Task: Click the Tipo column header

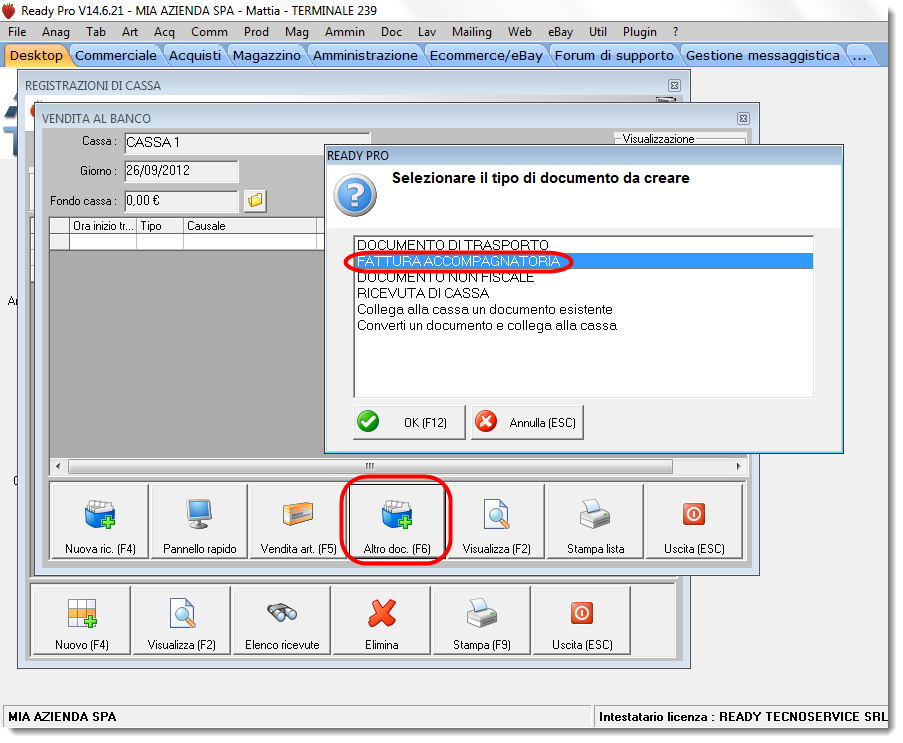Action: pos(160,226)
